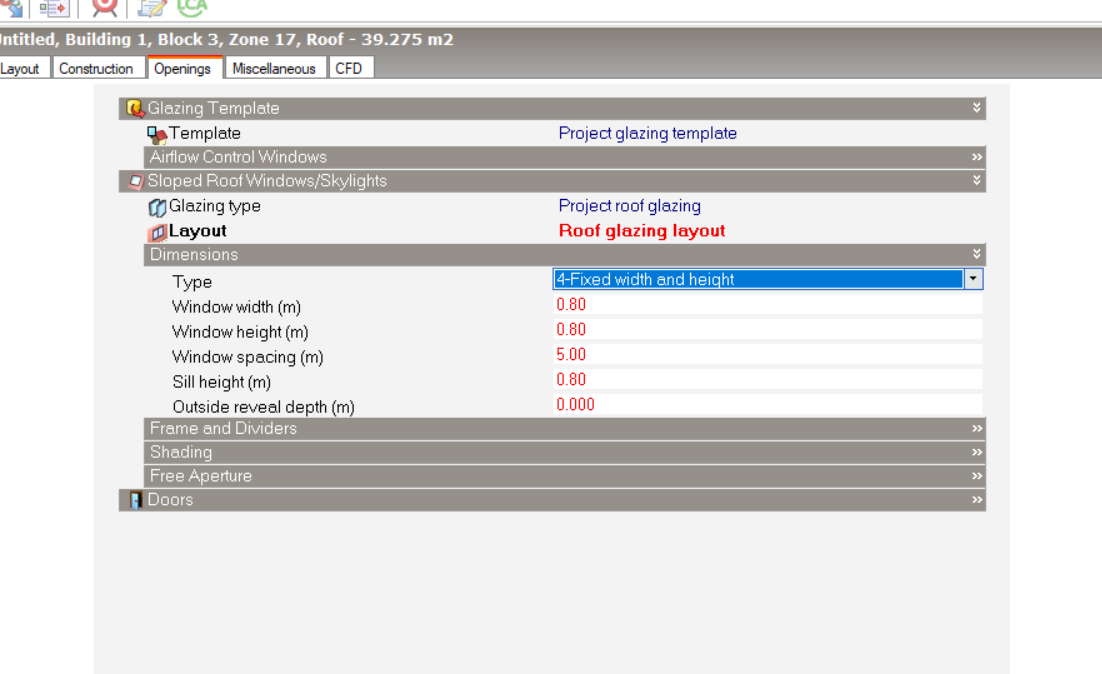Expand the Doors section chevron
The image size is (1102, 674).
coord(976,500)
